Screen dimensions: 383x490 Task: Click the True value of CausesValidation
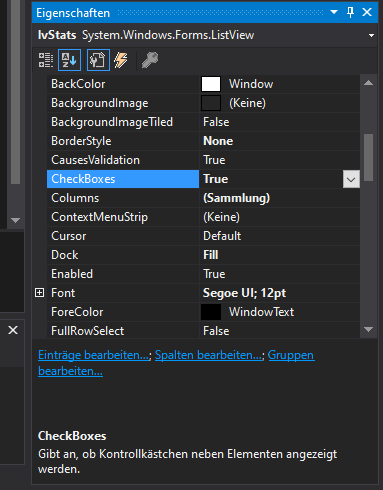(x=214, y=160)
